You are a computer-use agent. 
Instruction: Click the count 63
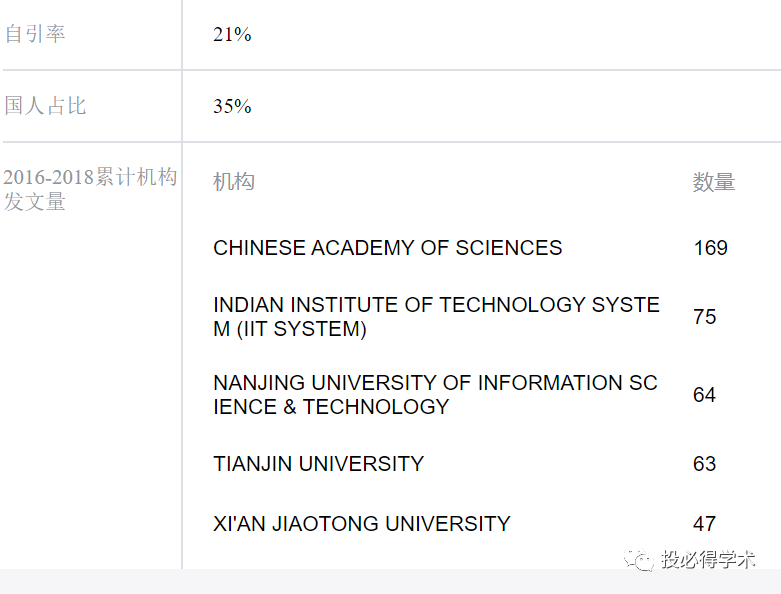pos(704,464)
